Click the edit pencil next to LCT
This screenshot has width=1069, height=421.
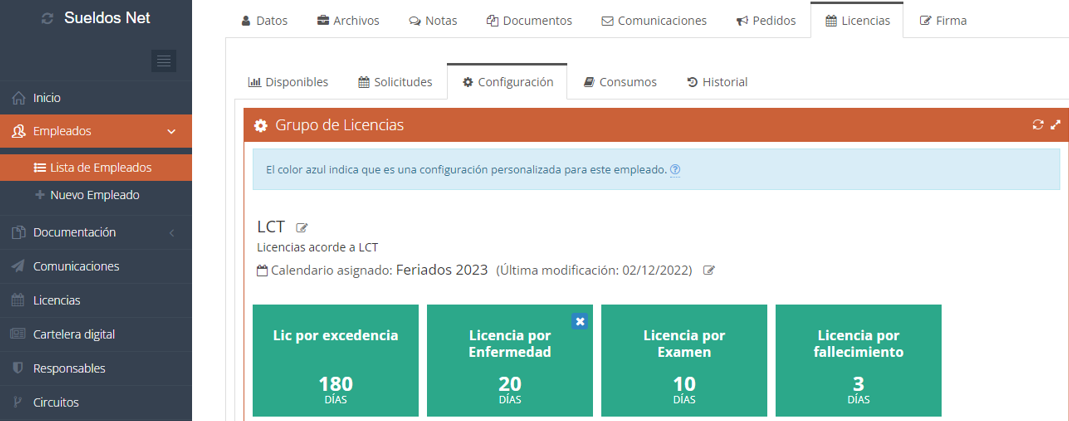(302, 228)
